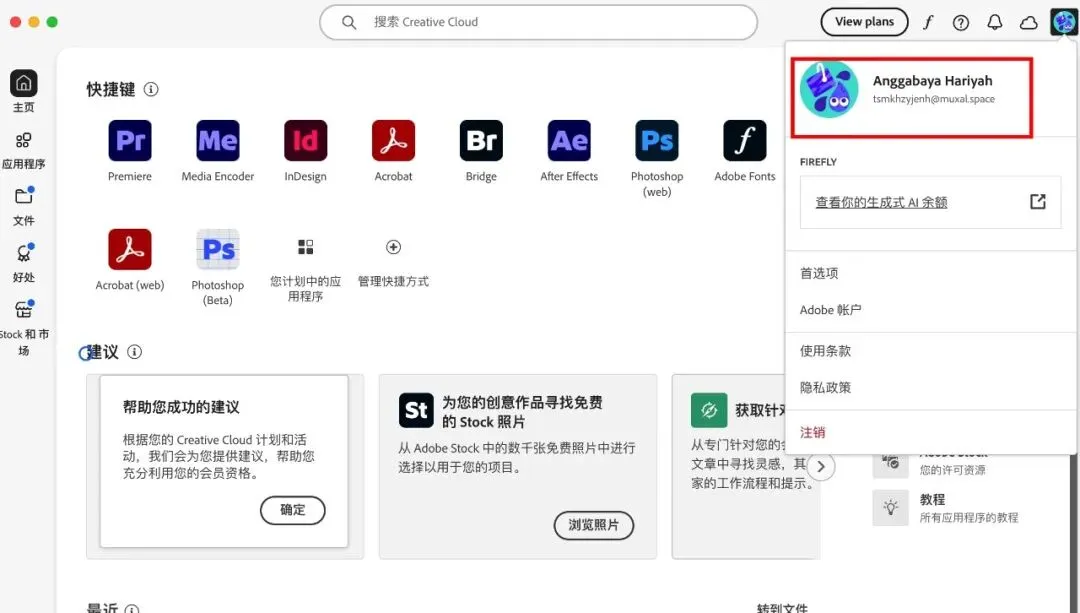Open the Premiere app shortcut
This screenshot has width=1080, height=613.
129,141
